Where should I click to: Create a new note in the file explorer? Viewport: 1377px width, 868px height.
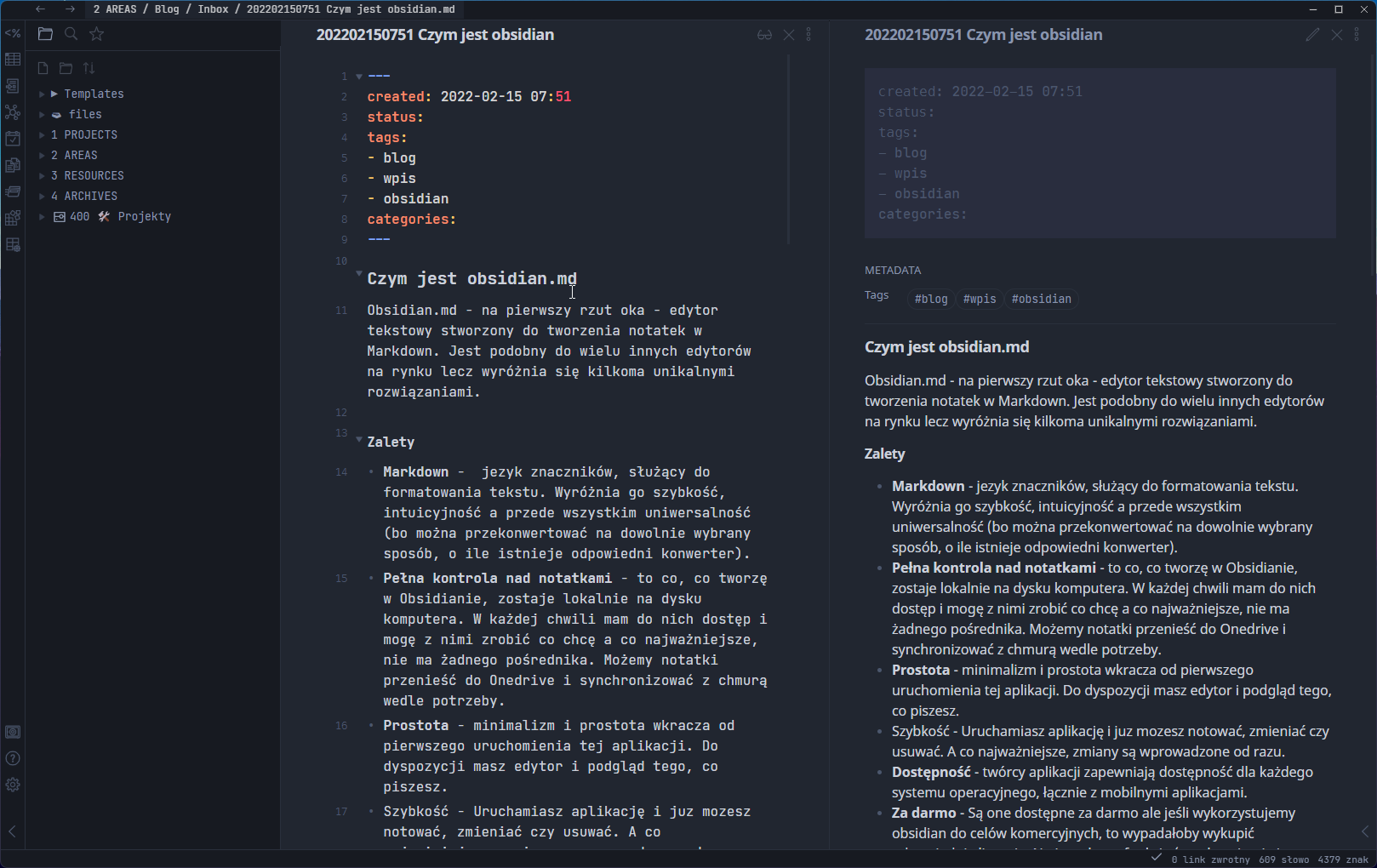[x=43, y=68]
